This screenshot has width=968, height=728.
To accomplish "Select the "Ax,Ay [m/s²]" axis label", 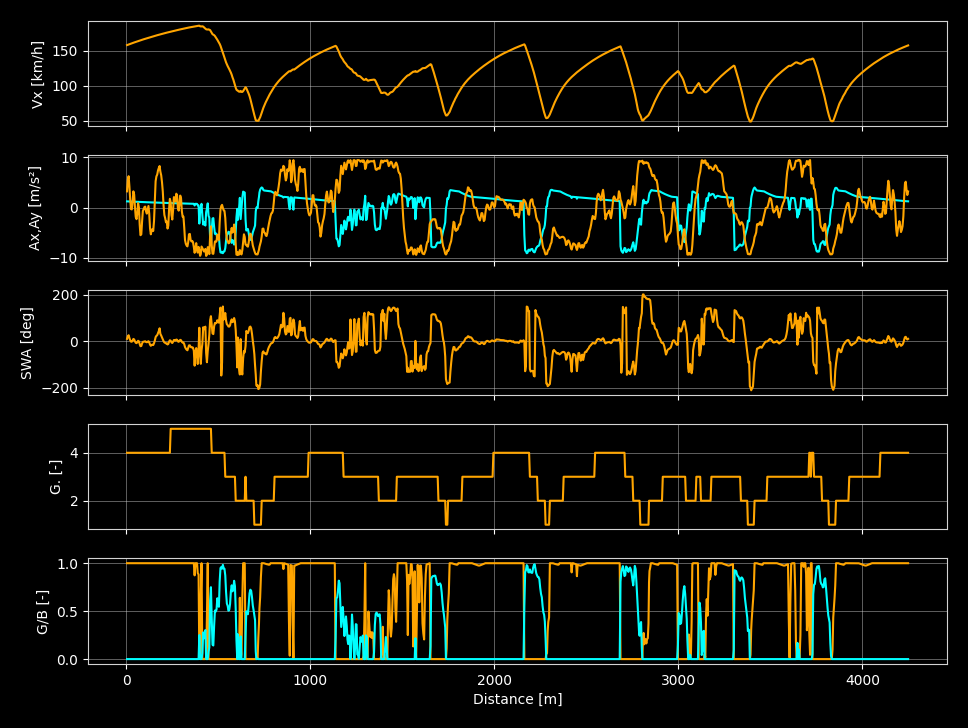I will click(35, 209).
